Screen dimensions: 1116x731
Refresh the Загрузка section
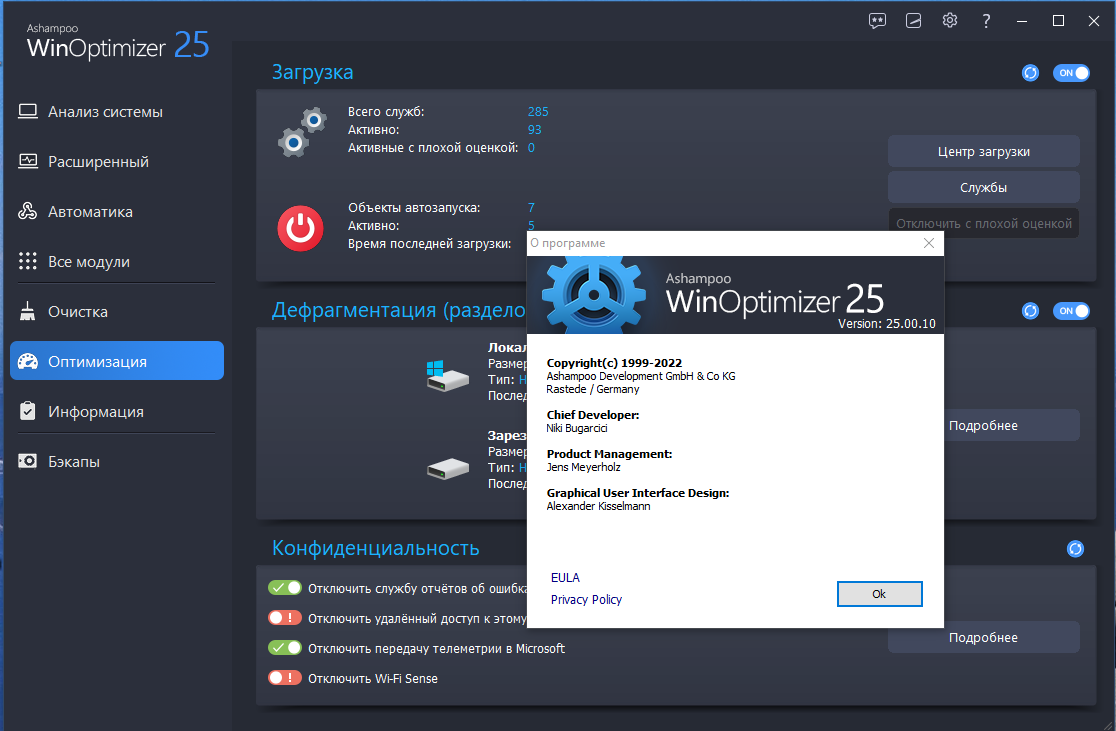point(1030,73)
